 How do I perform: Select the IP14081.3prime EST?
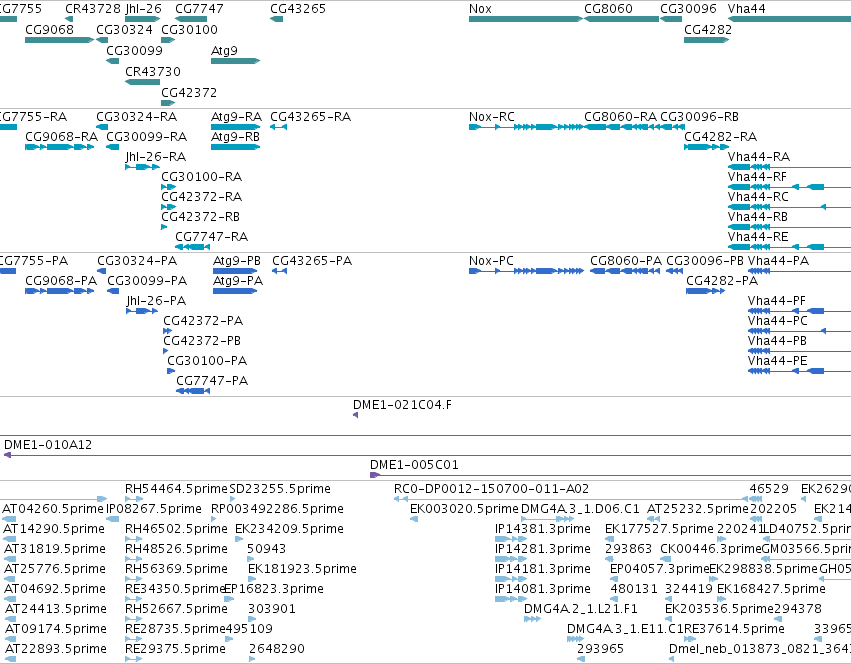click(511, 599)
